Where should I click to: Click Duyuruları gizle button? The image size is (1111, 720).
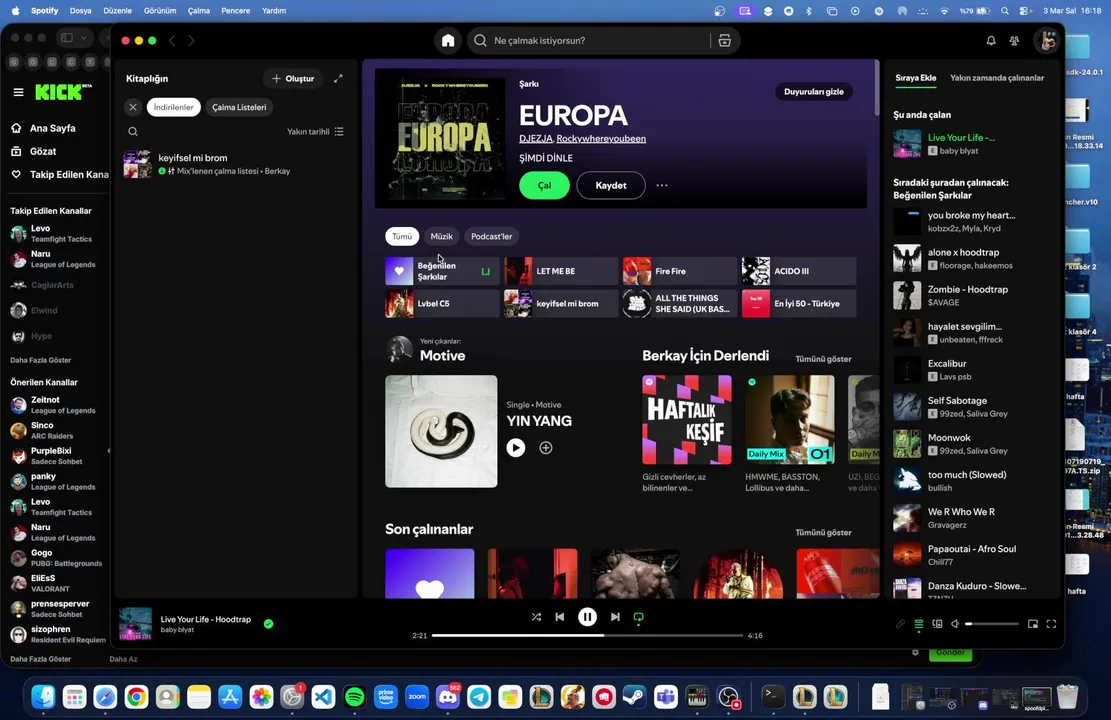coord(813,91)
